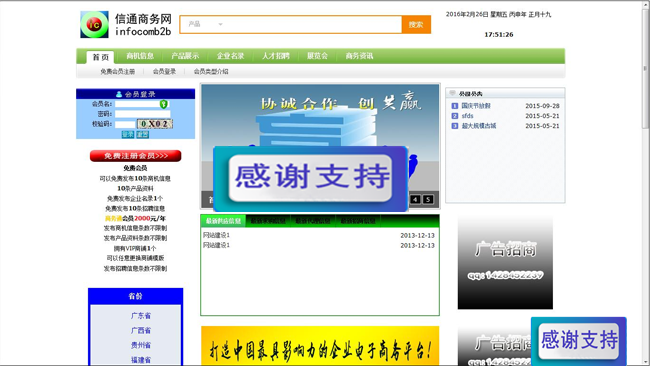This screenshot has height=366, width=650.
Task: Select banner slide number 4
Action: point(415,199)
